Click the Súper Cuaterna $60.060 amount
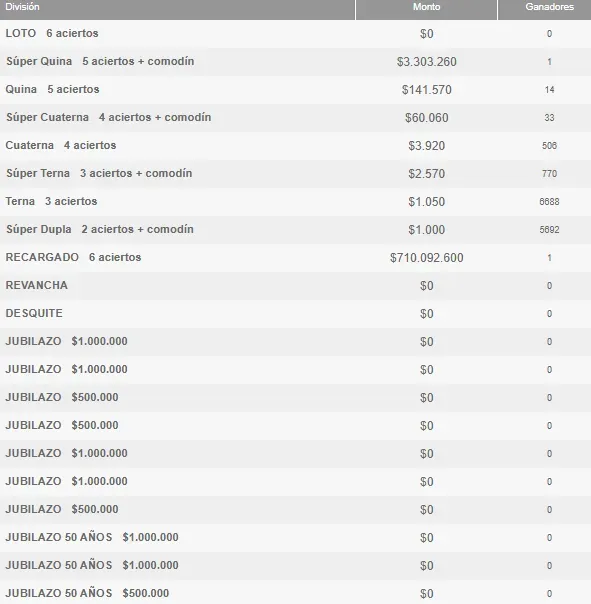The width and height of the screenshot is (591, 604). click(x=426, y=117)
